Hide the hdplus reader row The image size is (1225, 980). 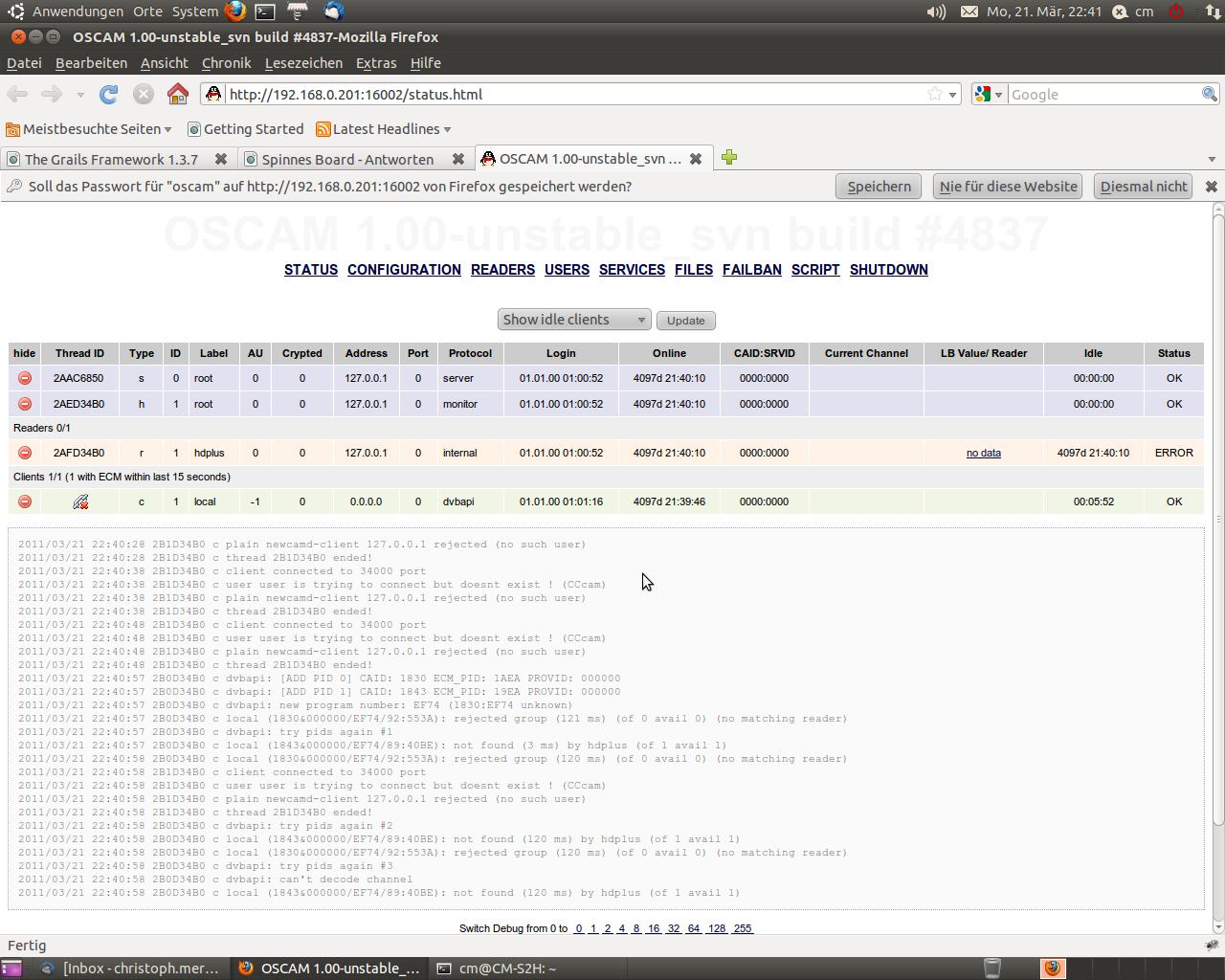(x=25, y=453)
